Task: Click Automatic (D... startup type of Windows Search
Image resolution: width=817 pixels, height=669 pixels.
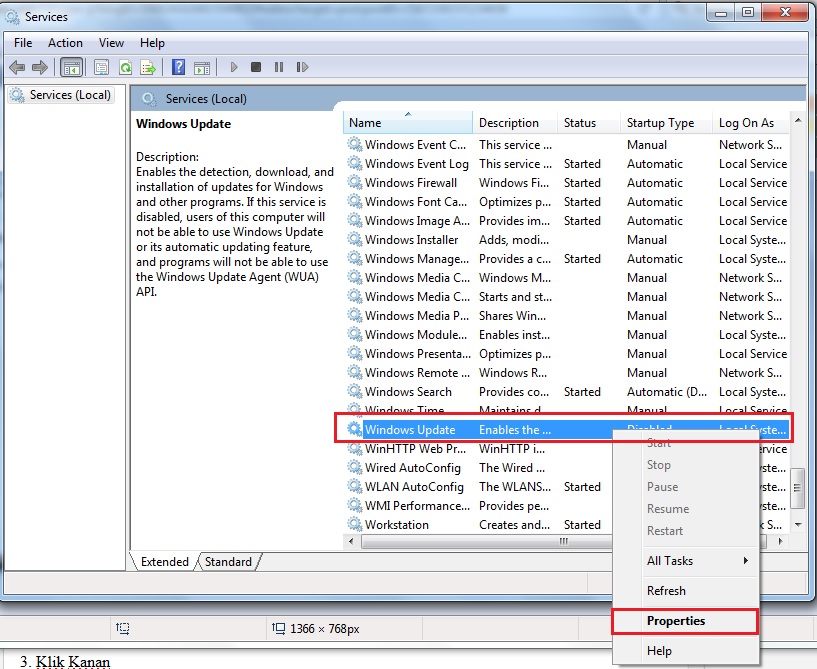Action: (x=667, y=392)
